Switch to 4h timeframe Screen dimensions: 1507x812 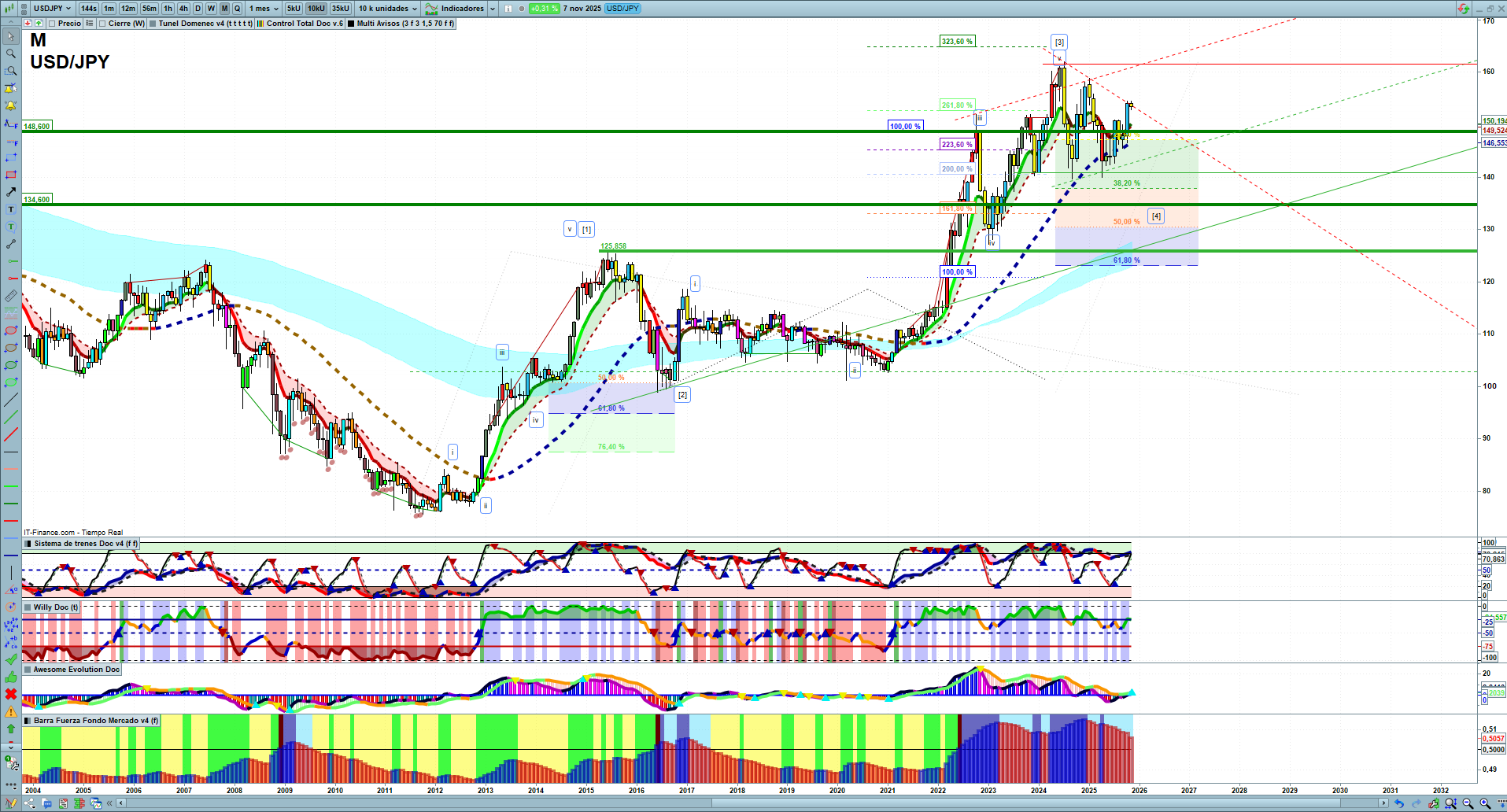tap(183, 9)
